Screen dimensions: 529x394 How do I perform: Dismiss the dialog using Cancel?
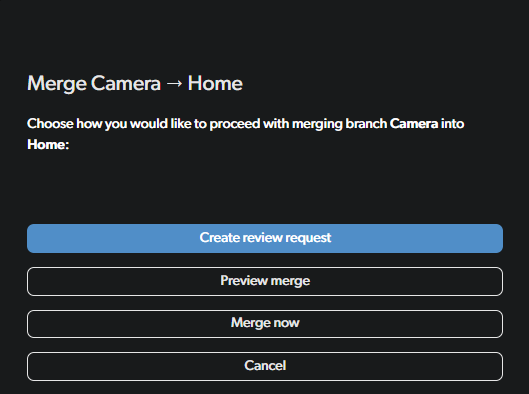pos(265,366)
